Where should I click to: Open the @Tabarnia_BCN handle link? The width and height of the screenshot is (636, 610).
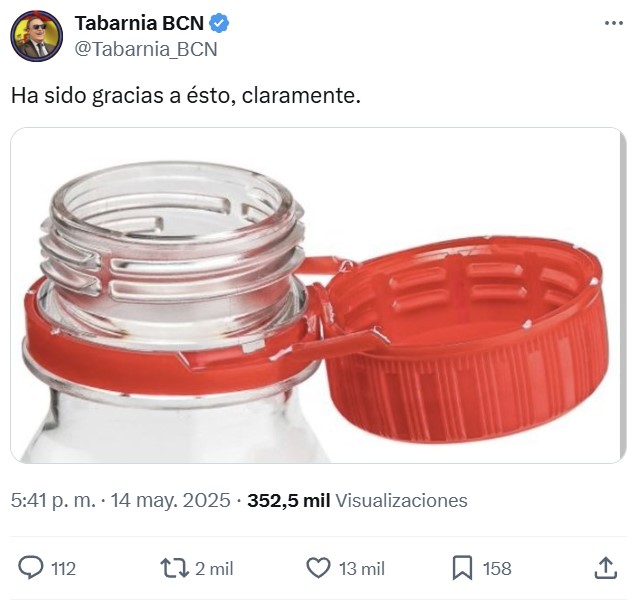146,49
